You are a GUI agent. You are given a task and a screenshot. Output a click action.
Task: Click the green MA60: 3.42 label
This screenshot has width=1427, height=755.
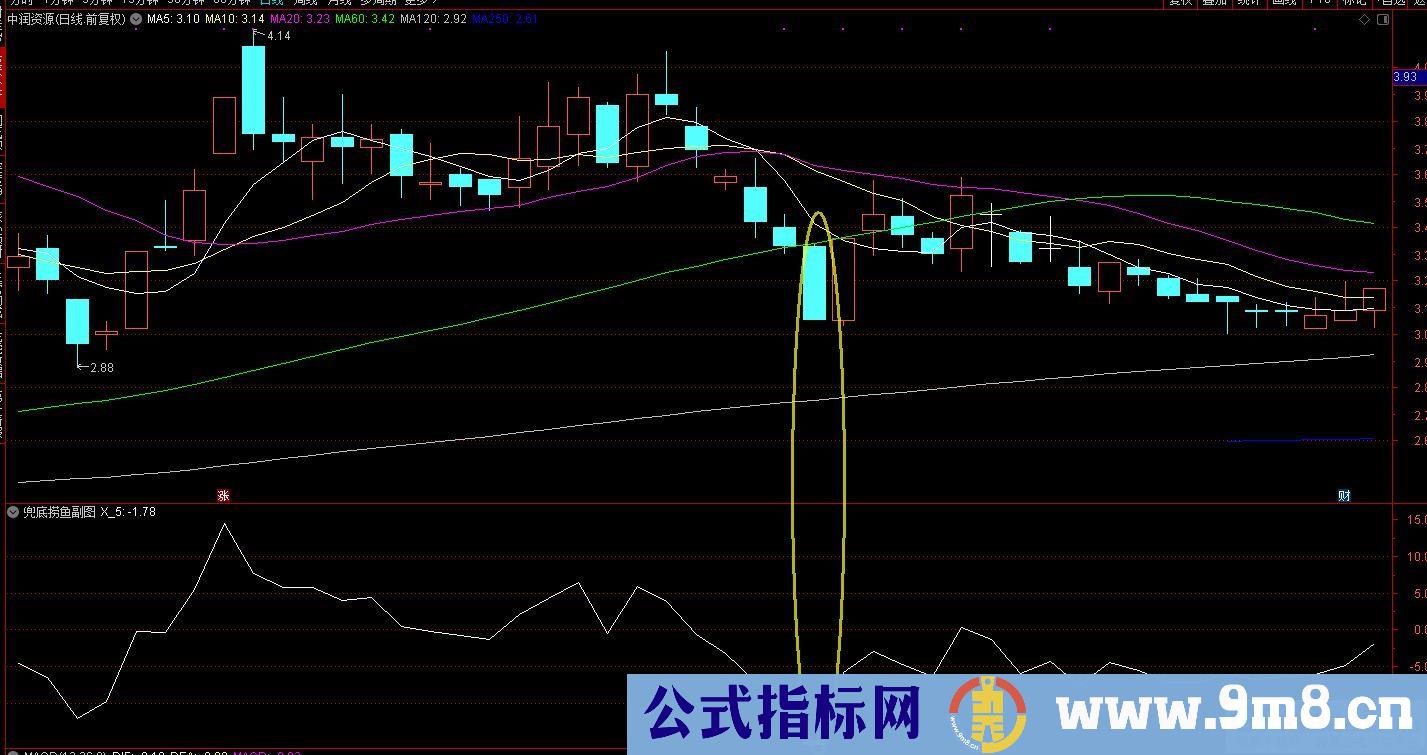(x=365, y=19)
